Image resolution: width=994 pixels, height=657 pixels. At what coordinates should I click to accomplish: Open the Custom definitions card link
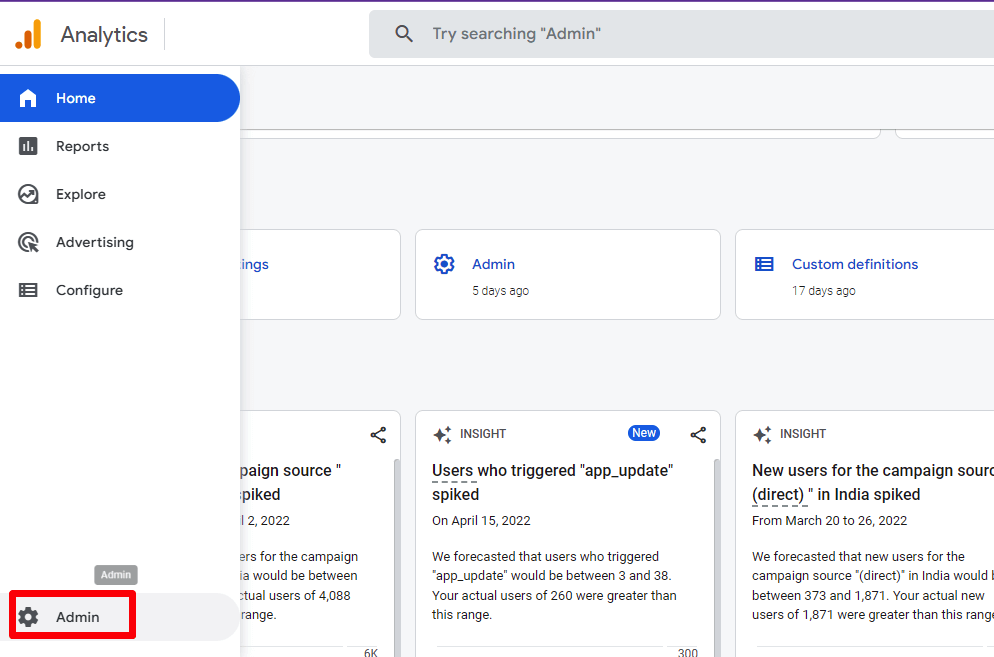pyautogui.click(x=855, y=264)
